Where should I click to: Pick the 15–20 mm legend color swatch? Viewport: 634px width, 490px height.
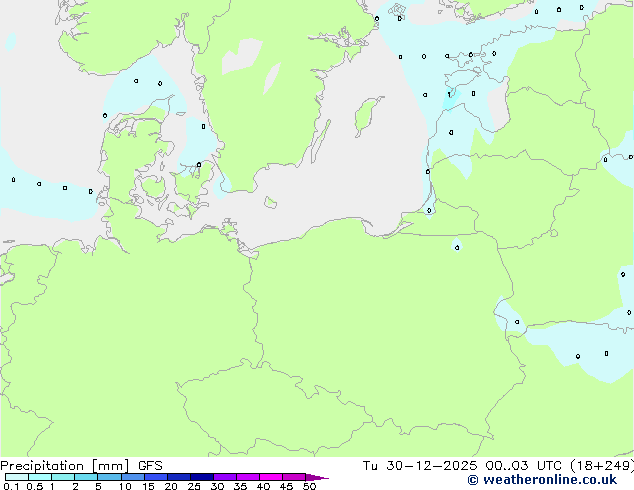point(156,477)
